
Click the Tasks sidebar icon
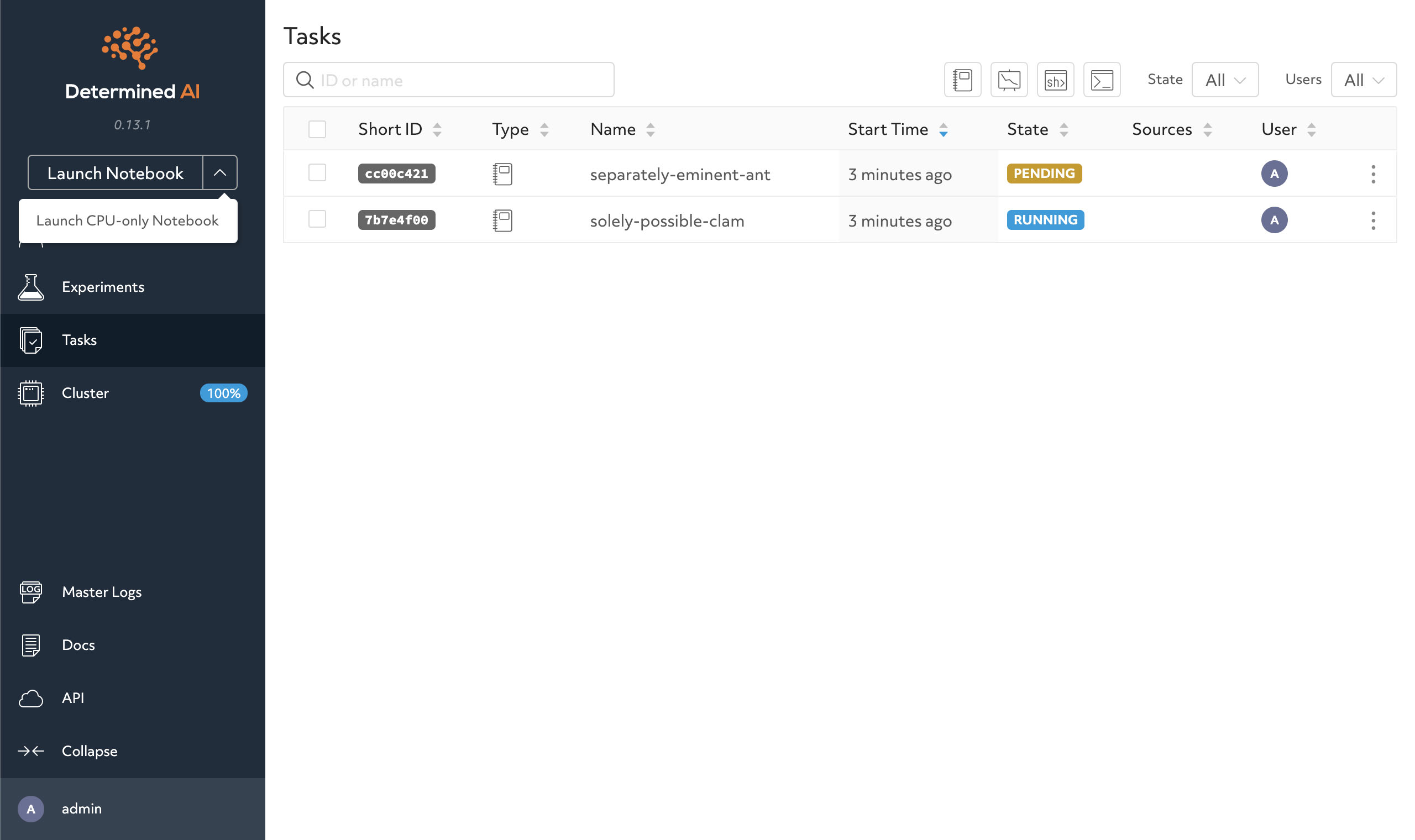click(x=31, y=340)
